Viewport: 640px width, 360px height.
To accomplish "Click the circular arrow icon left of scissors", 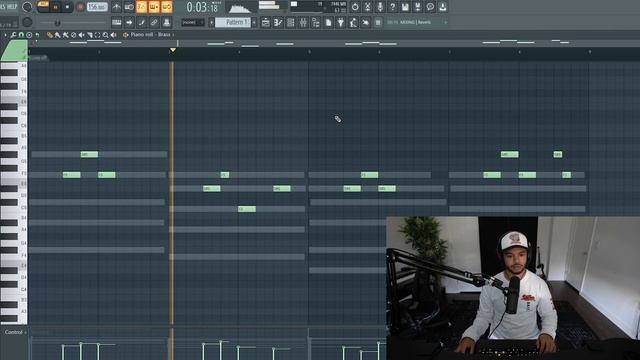I will click(x=355, y=7).
